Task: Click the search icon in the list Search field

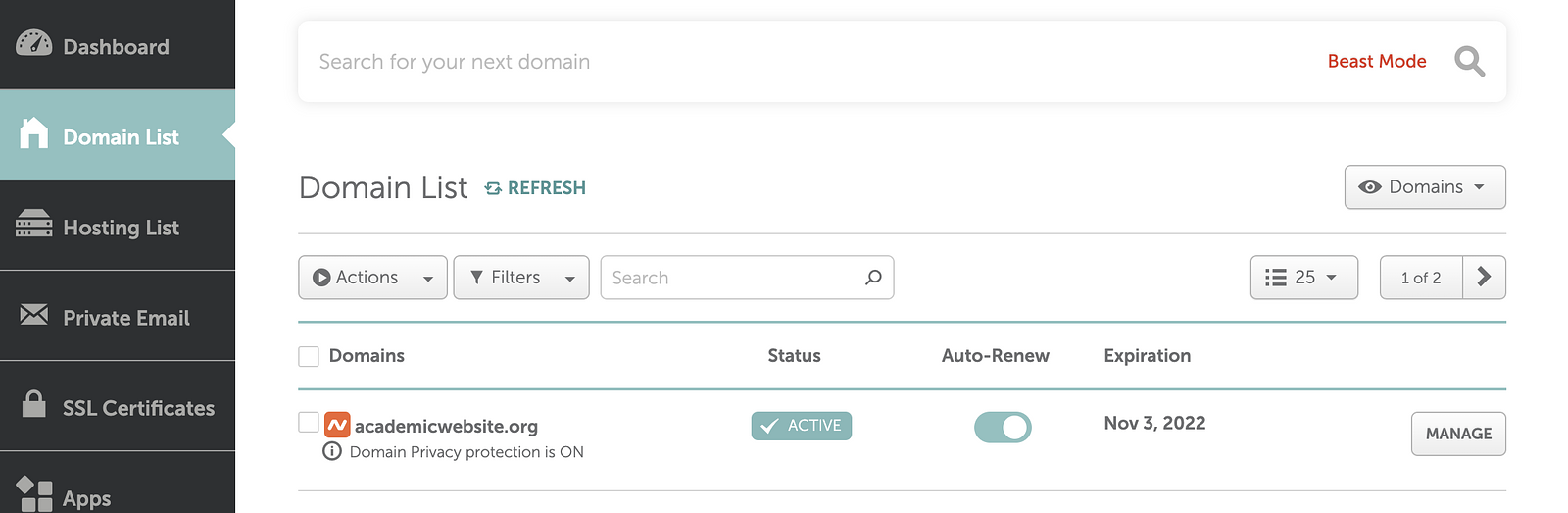Action: point(873,278)
